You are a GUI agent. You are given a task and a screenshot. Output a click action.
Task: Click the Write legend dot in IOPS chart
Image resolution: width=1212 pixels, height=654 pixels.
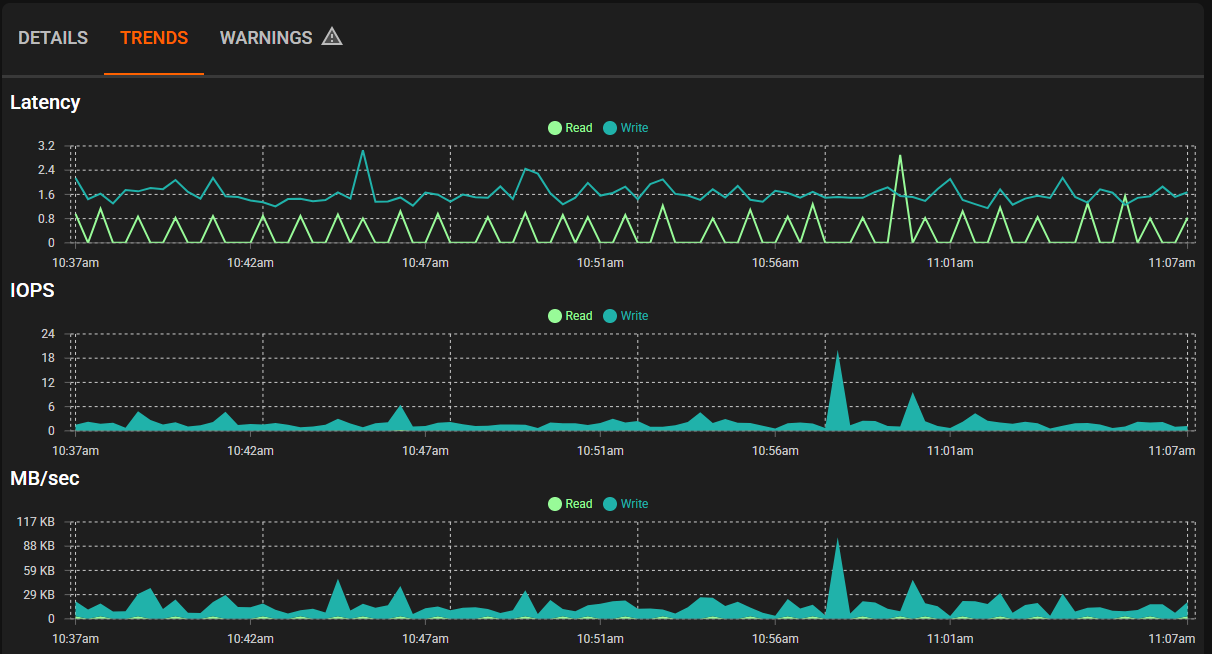tap(610, 316)
